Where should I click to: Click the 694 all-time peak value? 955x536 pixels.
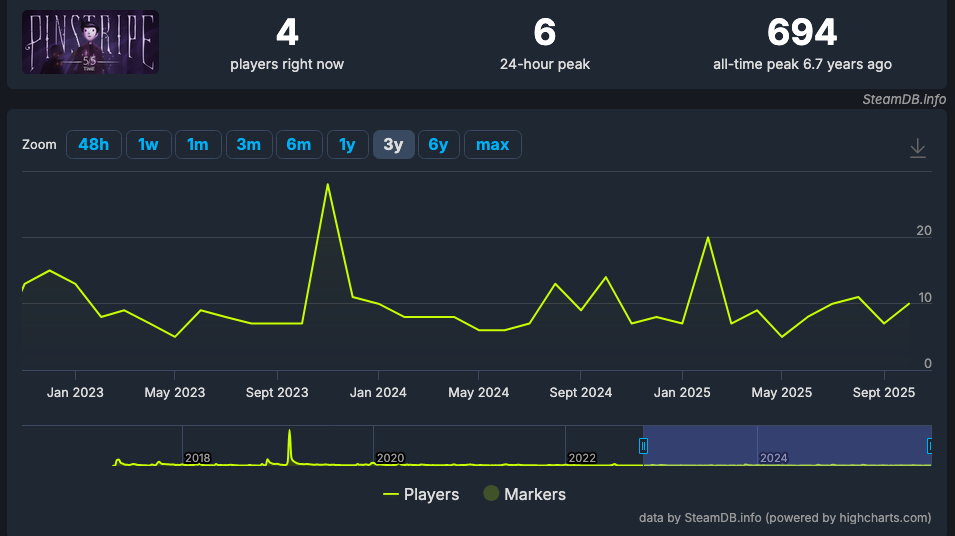pos(802,32)
